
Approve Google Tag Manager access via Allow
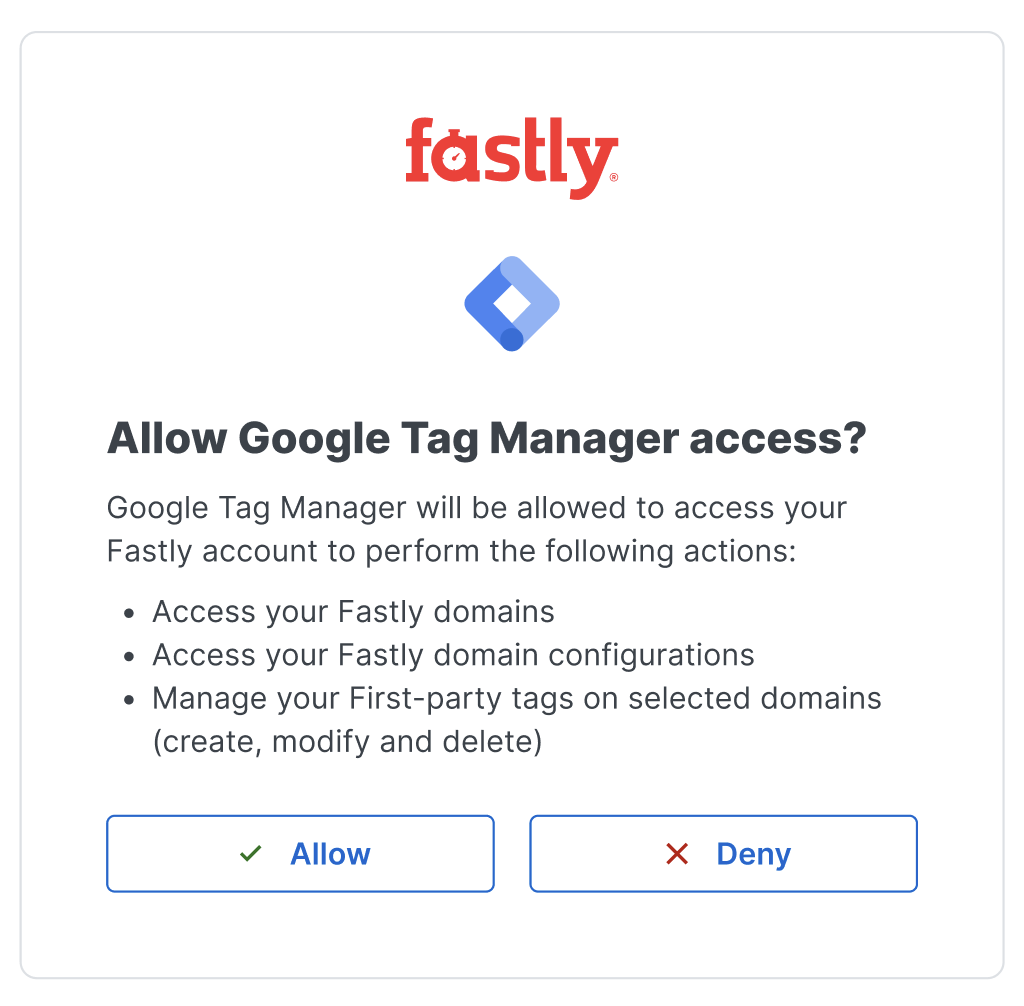click(300, 854)
